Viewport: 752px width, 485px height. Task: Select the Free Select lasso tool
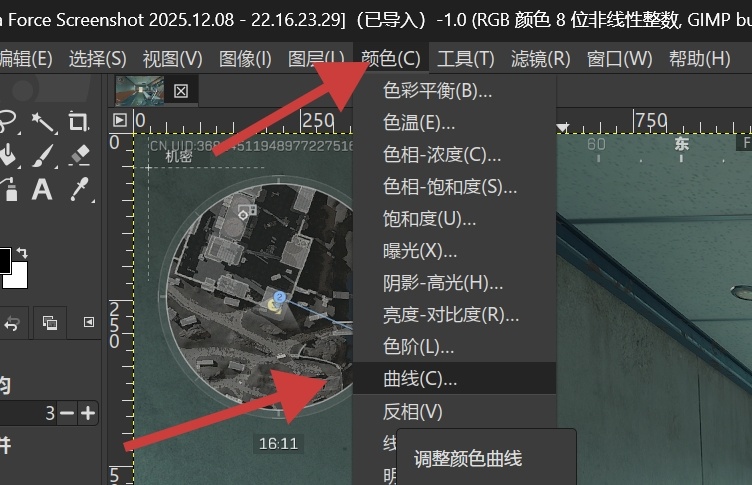(x=8, y=122)
